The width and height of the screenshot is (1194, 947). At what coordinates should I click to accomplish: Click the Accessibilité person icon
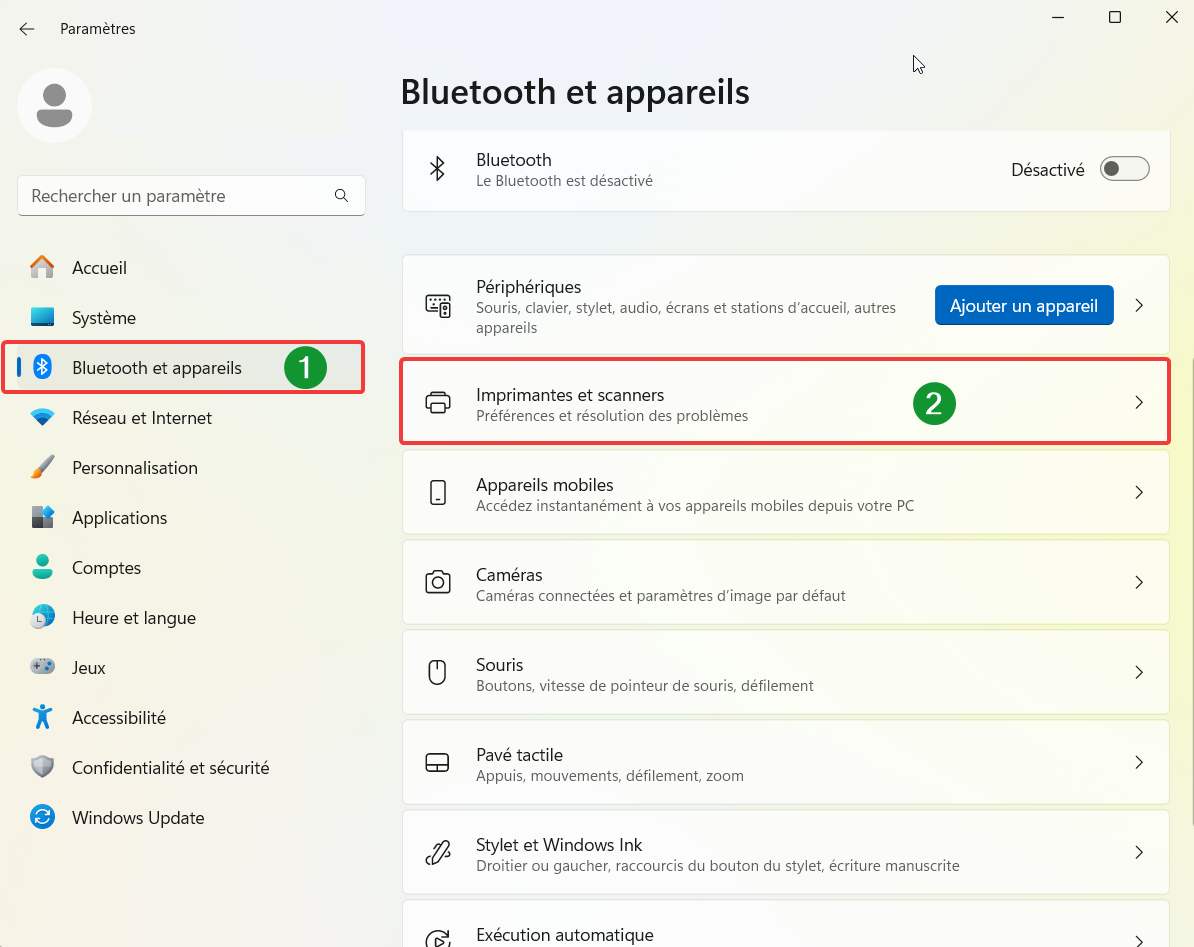click(42, 717)
